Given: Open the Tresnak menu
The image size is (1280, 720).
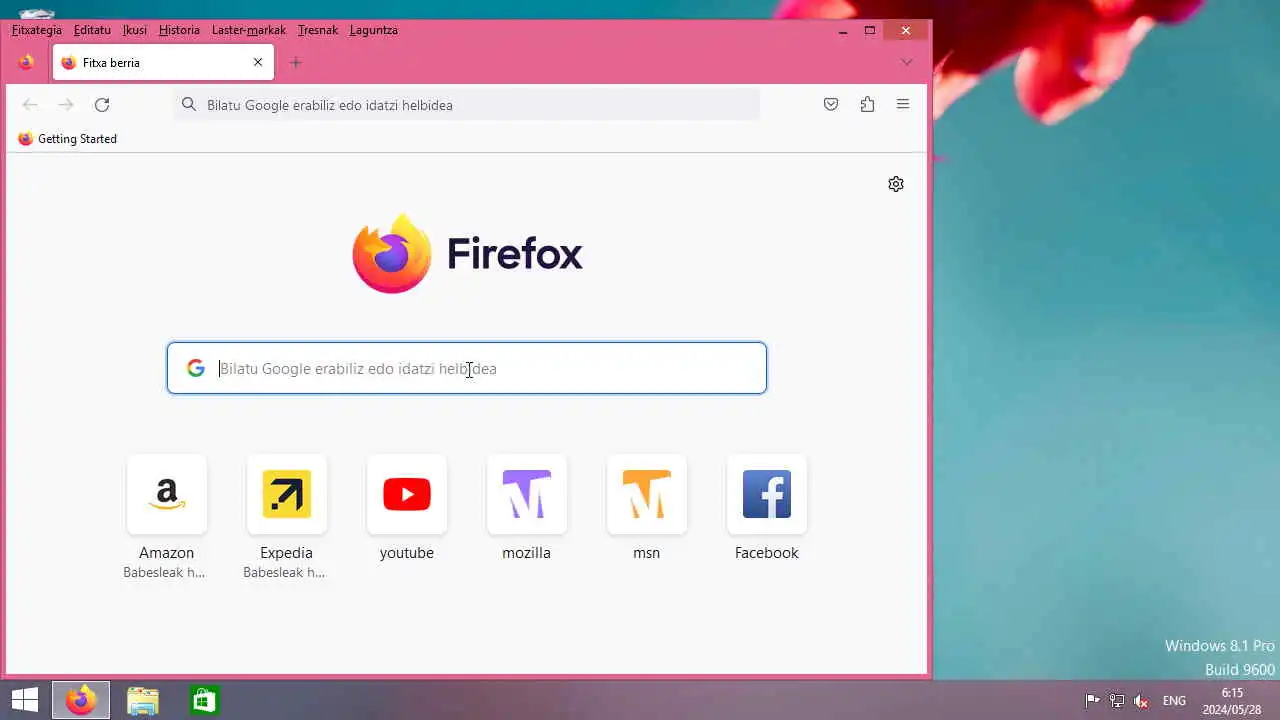Looking at the screenshot, I should (x=318, y=30).
